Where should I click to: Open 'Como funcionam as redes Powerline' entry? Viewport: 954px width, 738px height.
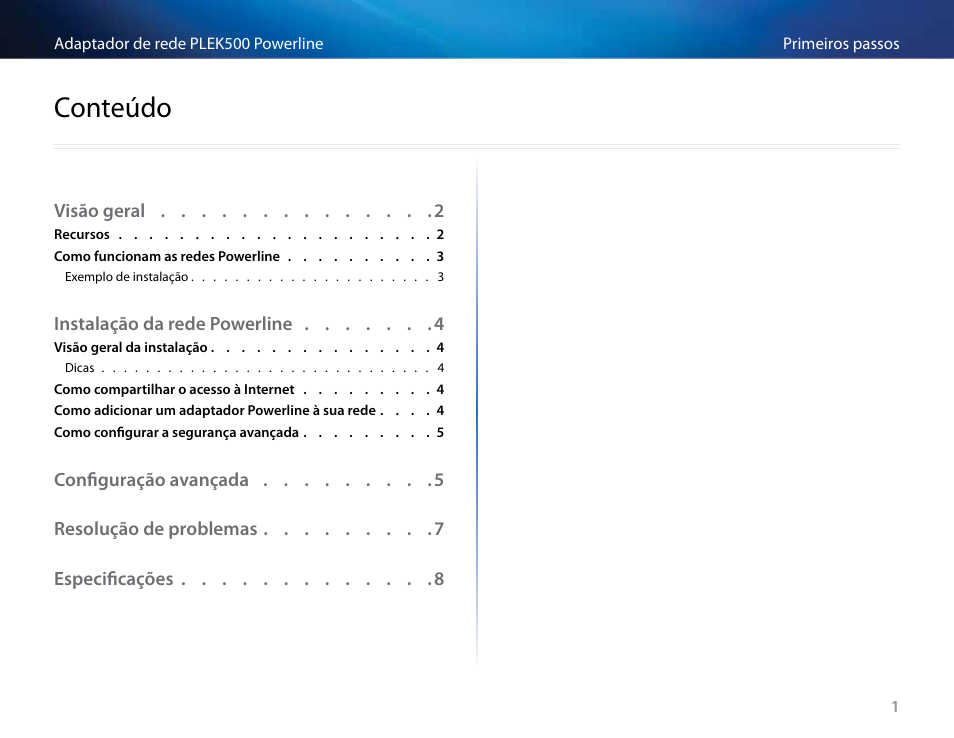249,256
